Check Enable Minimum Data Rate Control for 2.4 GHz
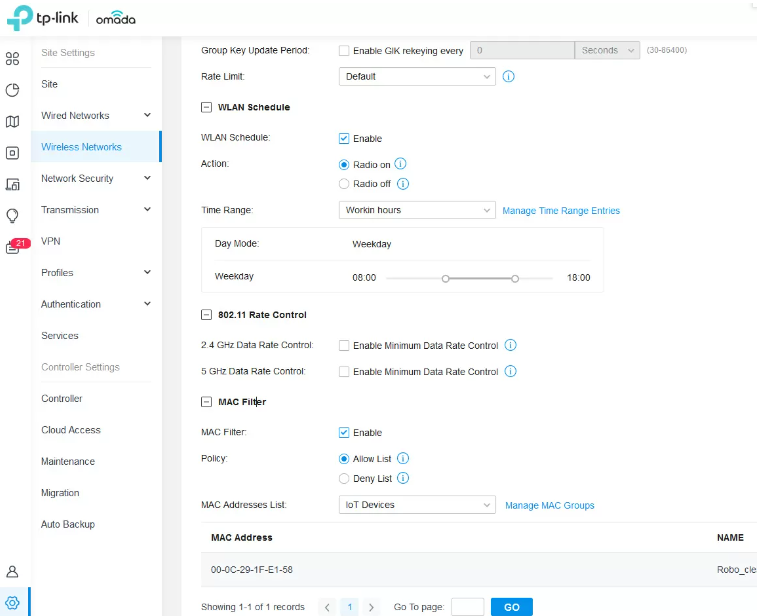Image resolution: width=773 pixels, height=616 pixels. [344, 346]
